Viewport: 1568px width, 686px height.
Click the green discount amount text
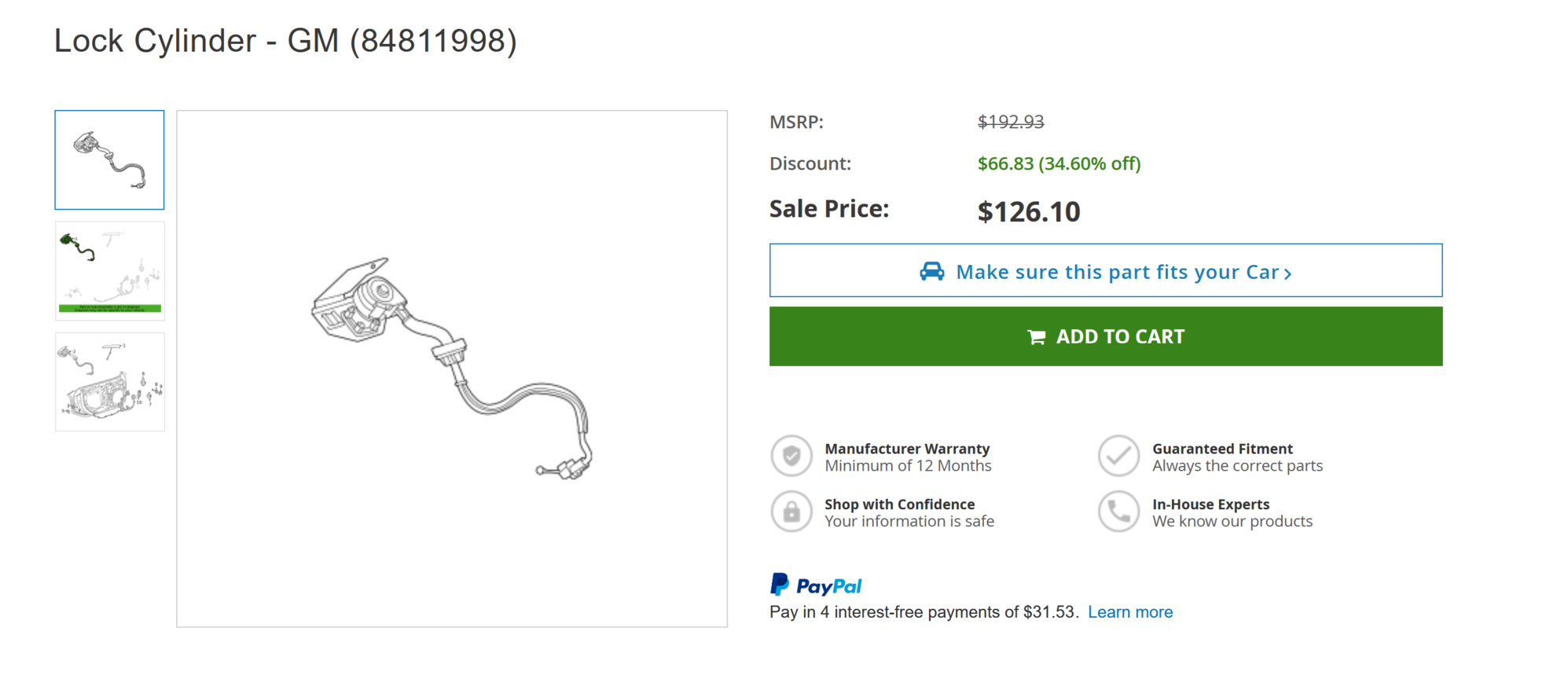[1058, 163]
